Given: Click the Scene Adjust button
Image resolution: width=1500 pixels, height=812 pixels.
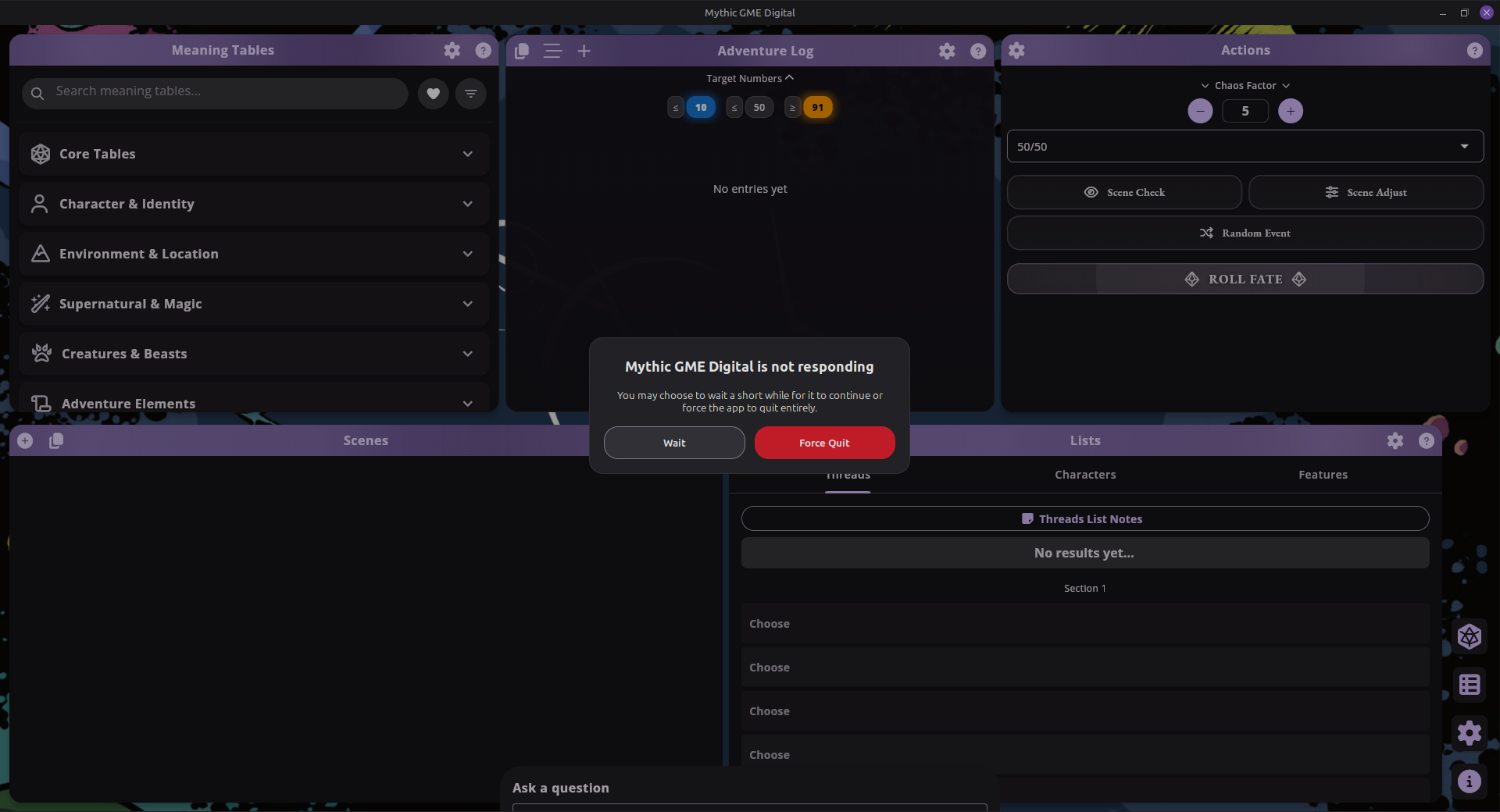Looking at the screenshot, I should [1366, 192].
